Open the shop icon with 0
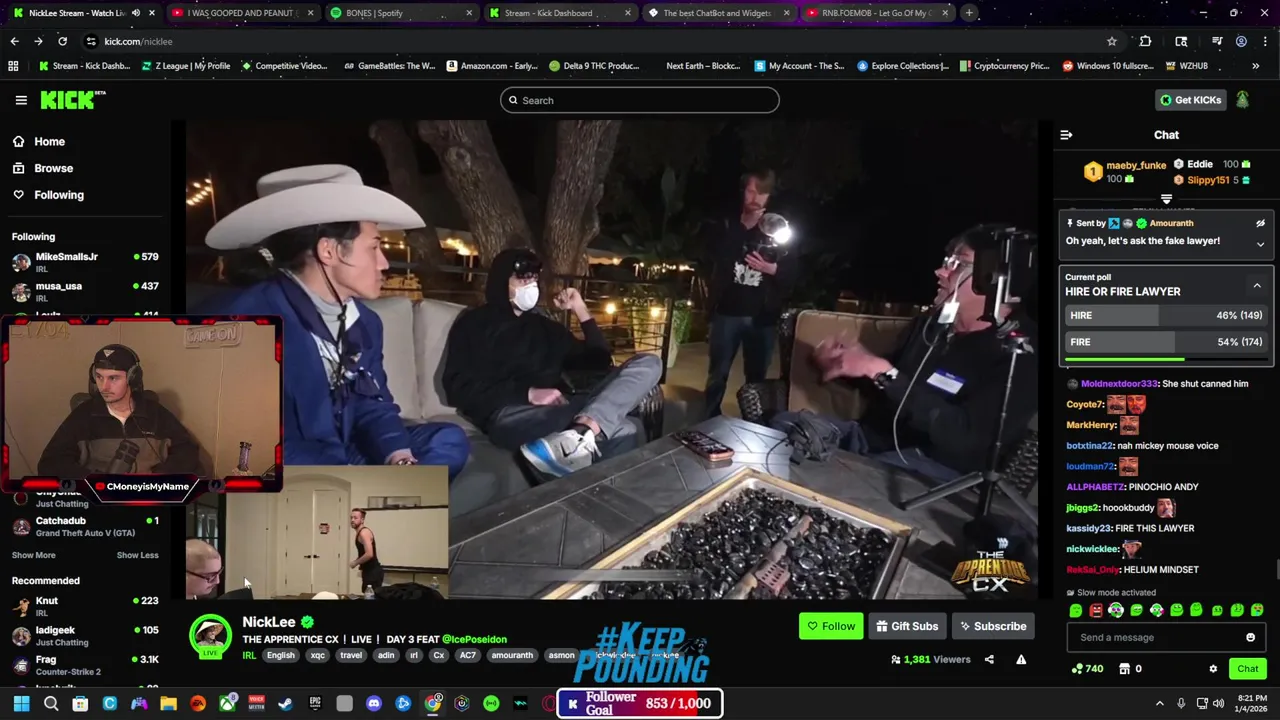1280x720 pixels. coord(1131,669)
